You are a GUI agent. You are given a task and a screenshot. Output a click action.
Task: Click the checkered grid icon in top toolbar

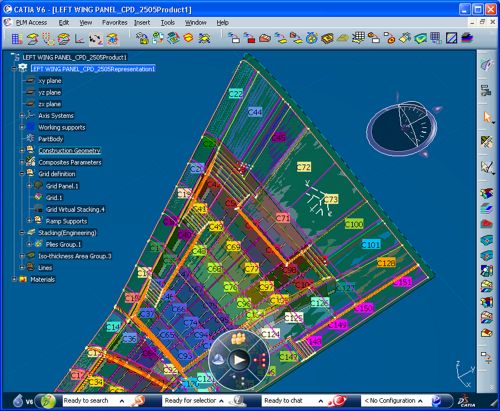[x=359, y=38]
